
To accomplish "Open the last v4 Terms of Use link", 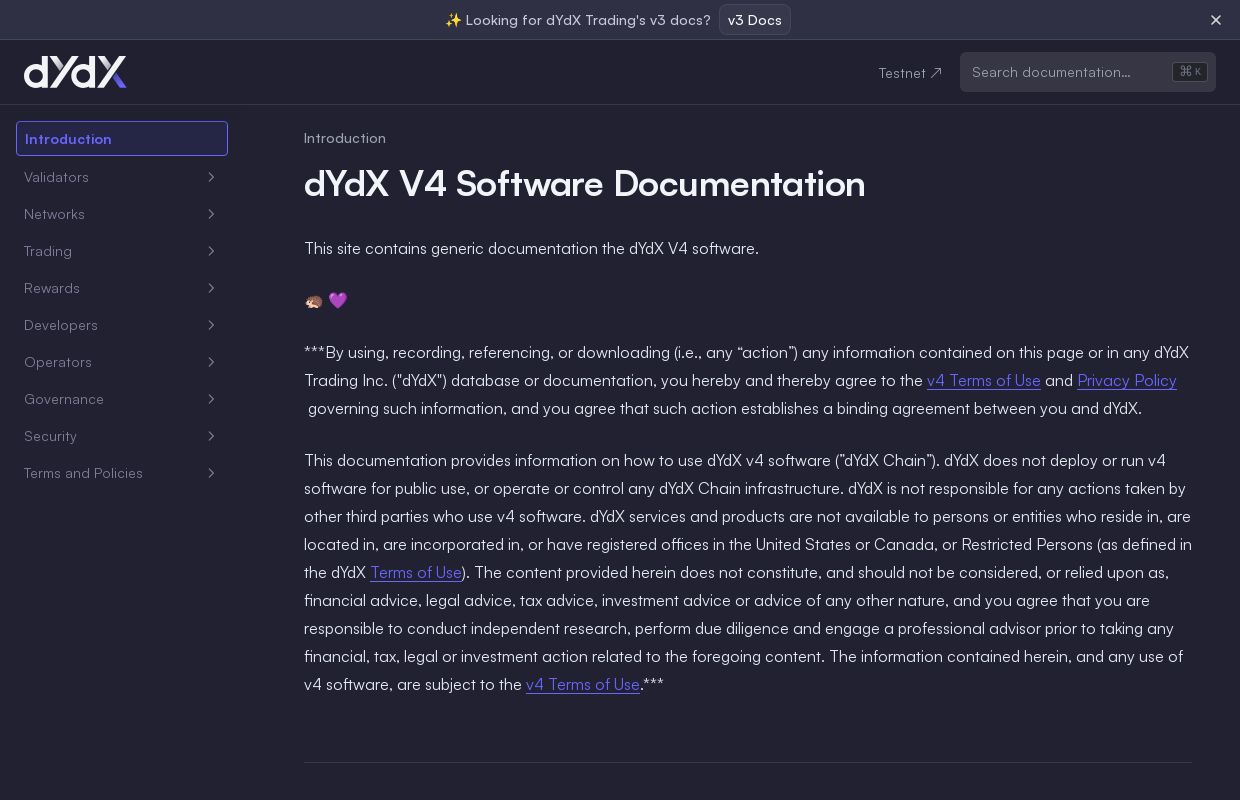I will [x=583, y=684].
